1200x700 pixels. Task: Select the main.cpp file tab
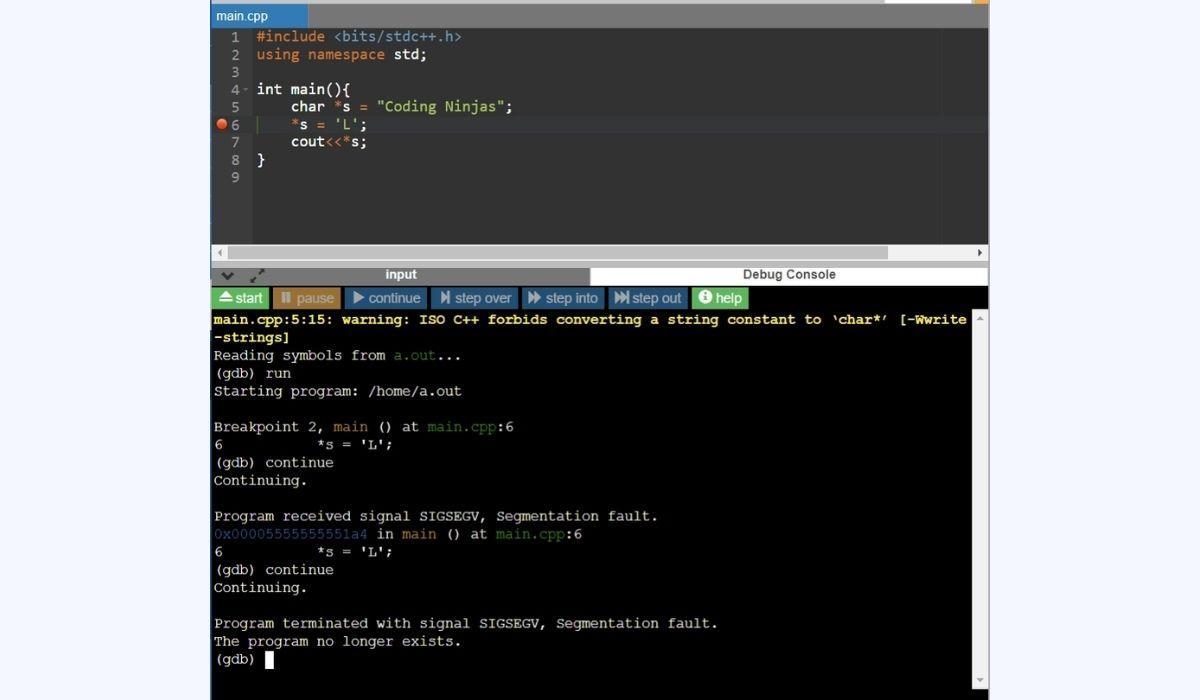tap(243, 15)
